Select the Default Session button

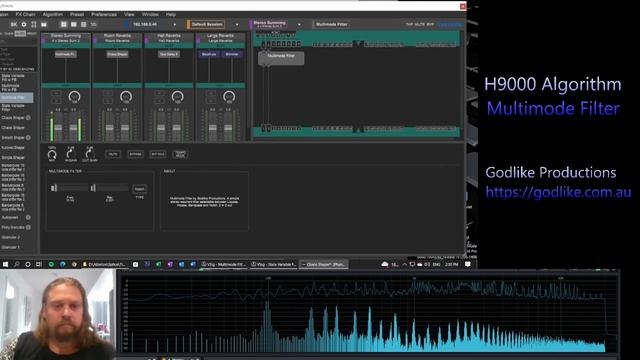207,24
